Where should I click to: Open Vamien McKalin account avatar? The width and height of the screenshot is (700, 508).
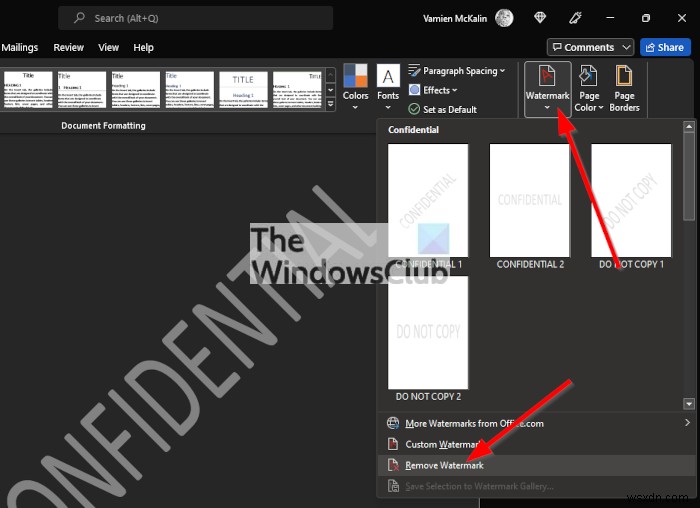tap(504, 18)
